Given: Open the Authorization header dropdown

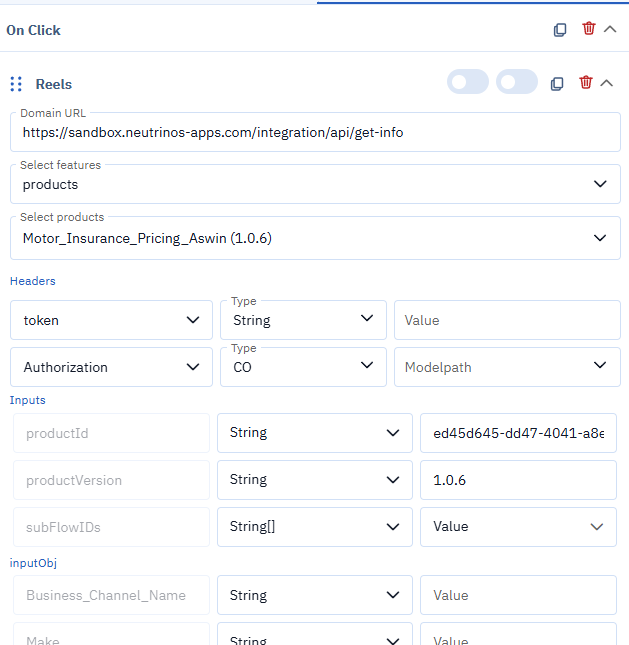Looking at the screenshot, I should coord(111,367).
